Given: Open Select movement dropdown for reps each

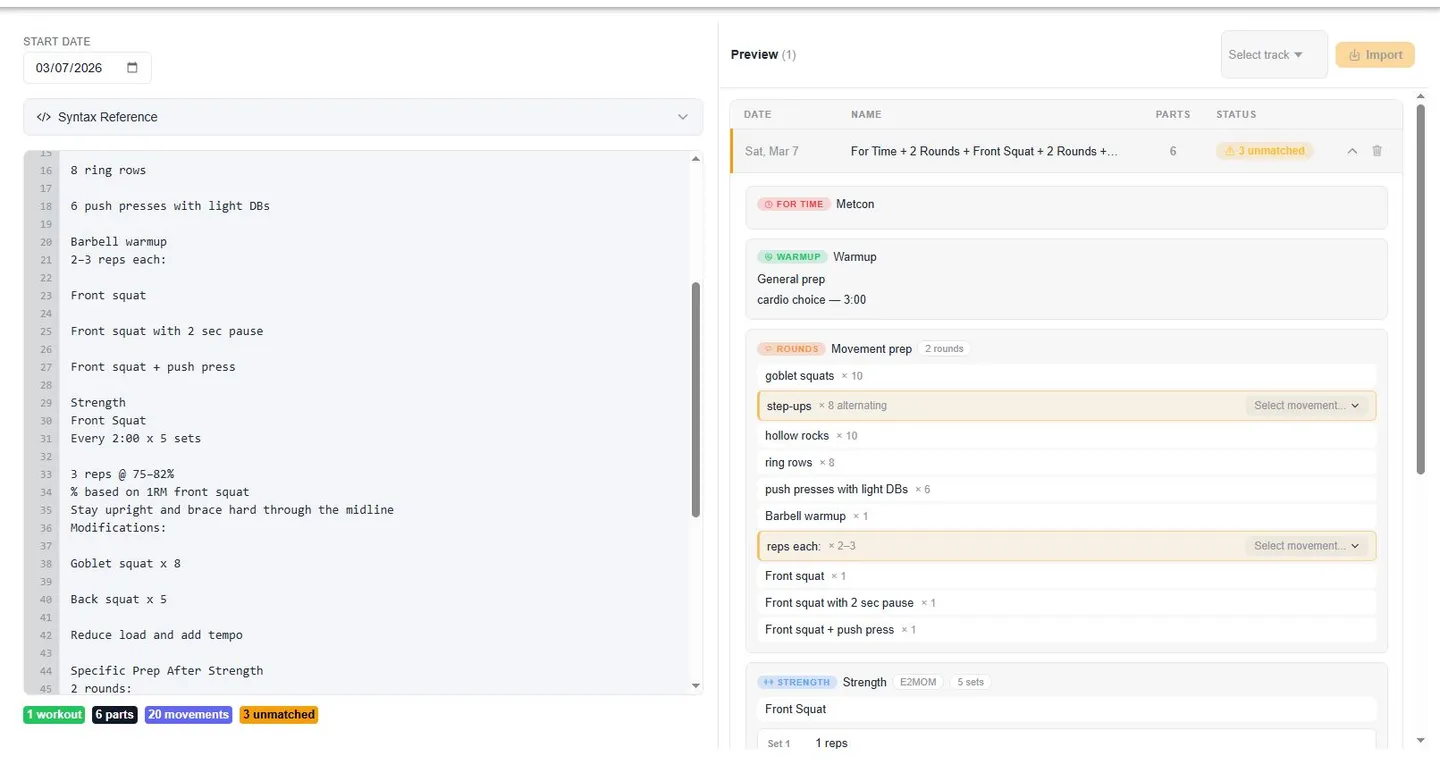Looking at the screenshot, I should 1307,546.
